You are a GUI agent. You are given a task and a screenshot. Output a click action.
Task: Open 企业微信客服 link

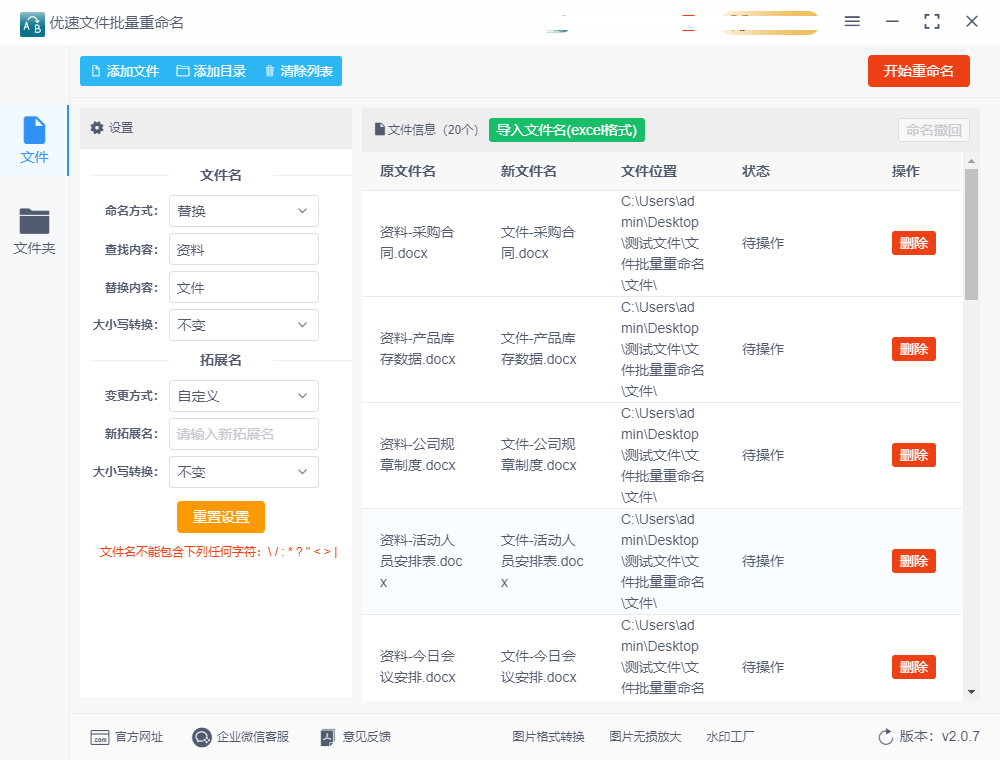[x=240, y=737]
